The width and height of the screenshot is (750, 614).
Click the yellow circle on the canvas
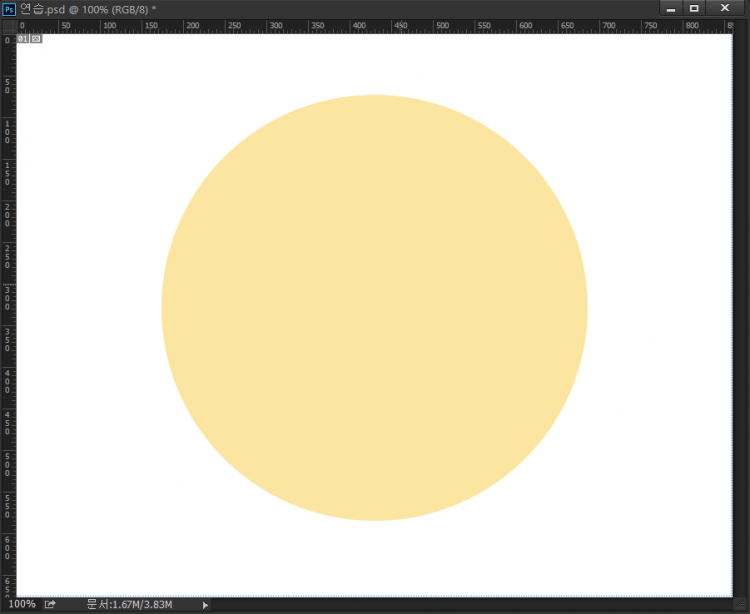pyautogui.click(x=375, y=307)
